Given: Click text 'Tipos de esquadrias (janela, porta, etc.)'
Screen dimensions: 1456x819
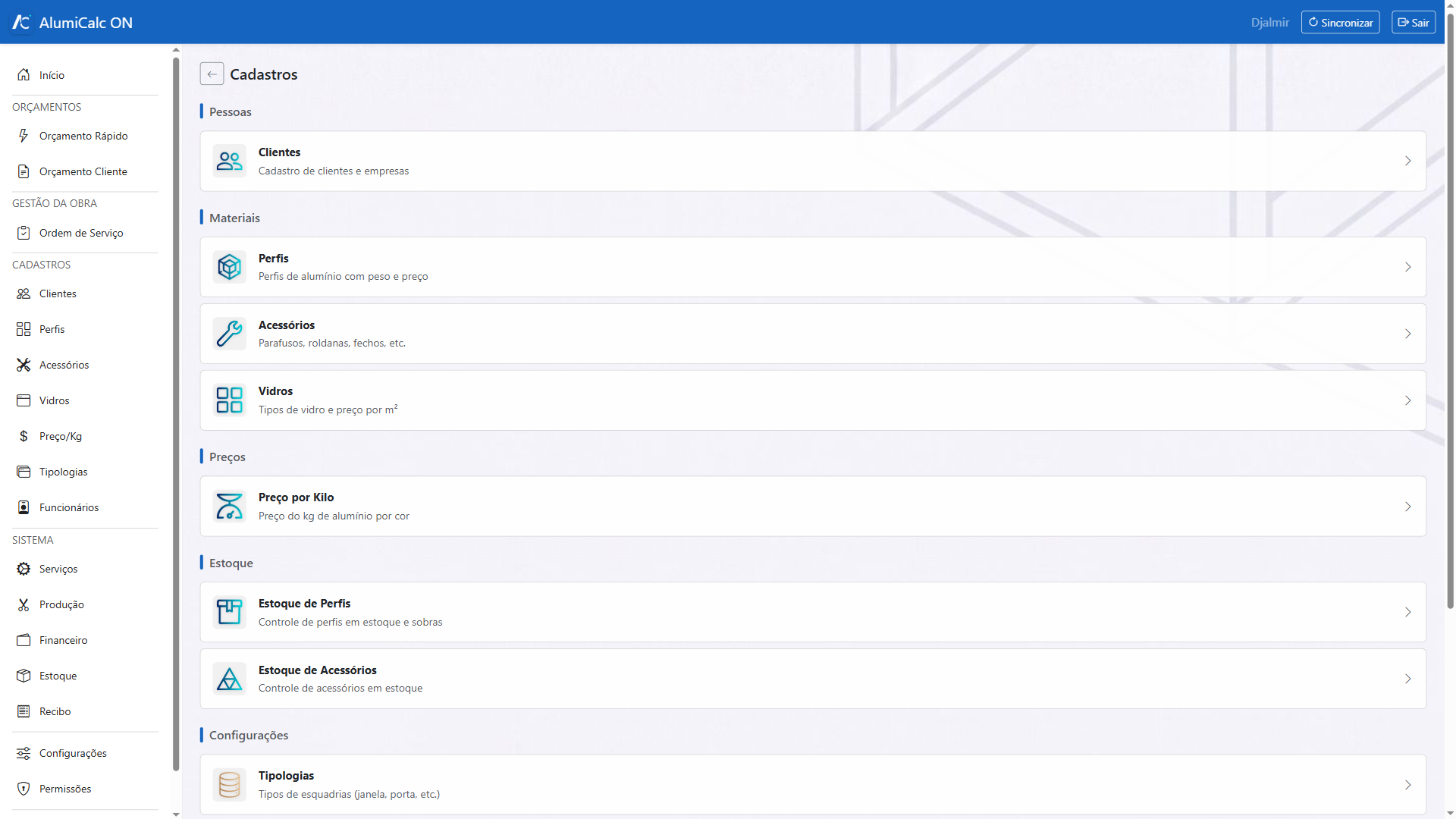Looking at the screenshot, I should tap(349, 795).
